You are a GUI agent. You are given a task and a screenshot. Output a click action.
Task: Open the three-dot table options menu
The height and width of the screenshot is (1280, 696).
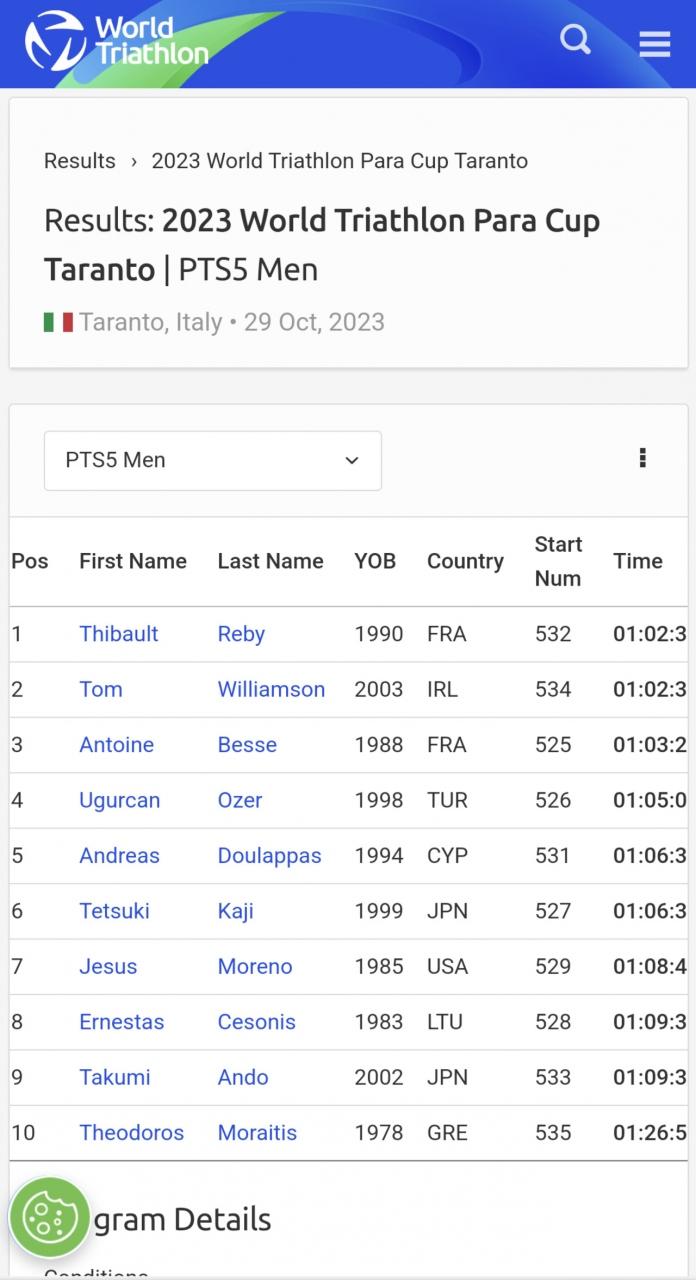coord(642,458)
